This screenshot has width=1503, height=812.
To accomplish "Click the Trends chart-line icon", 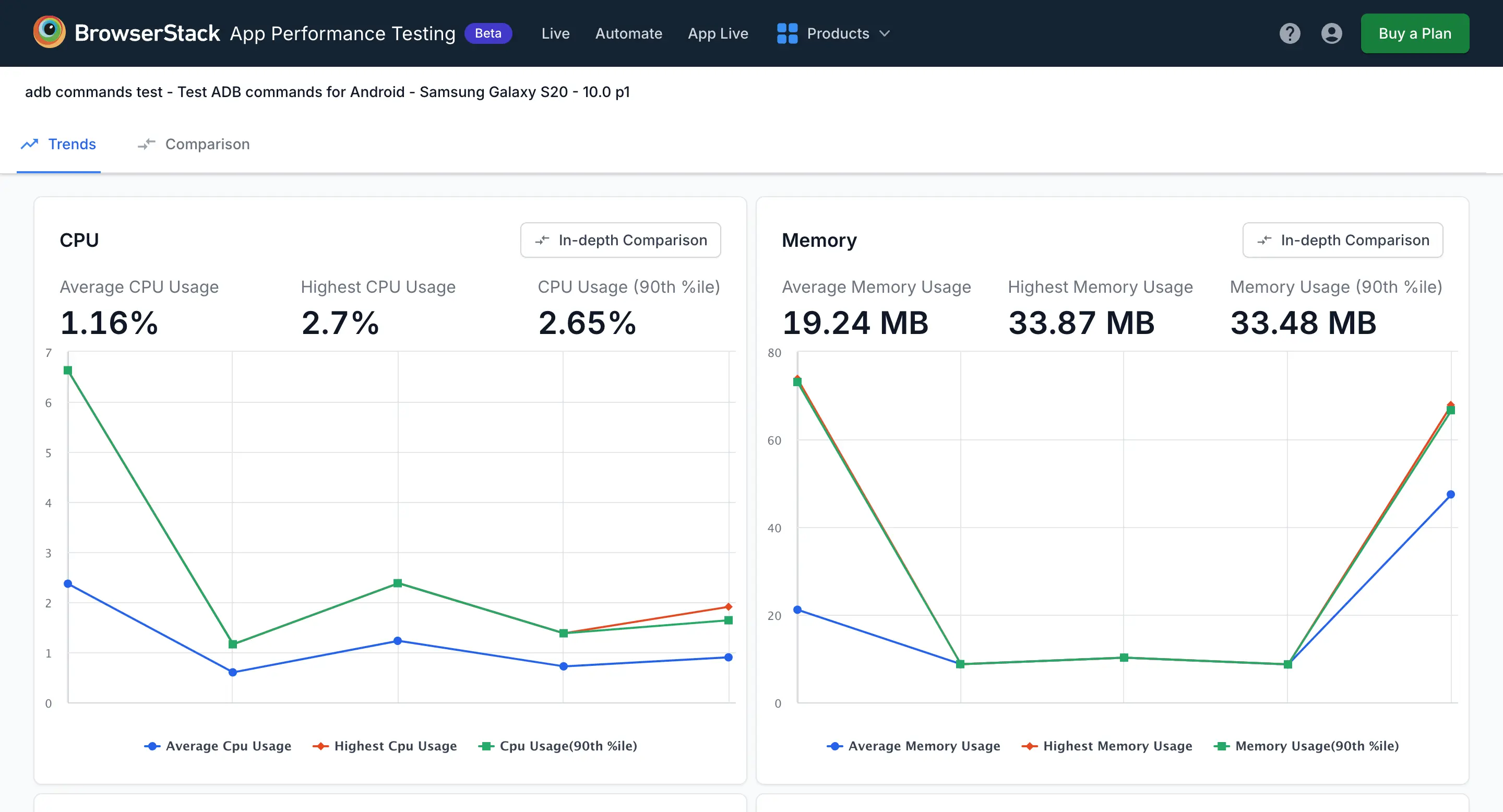I will click(x=30, y=144).
